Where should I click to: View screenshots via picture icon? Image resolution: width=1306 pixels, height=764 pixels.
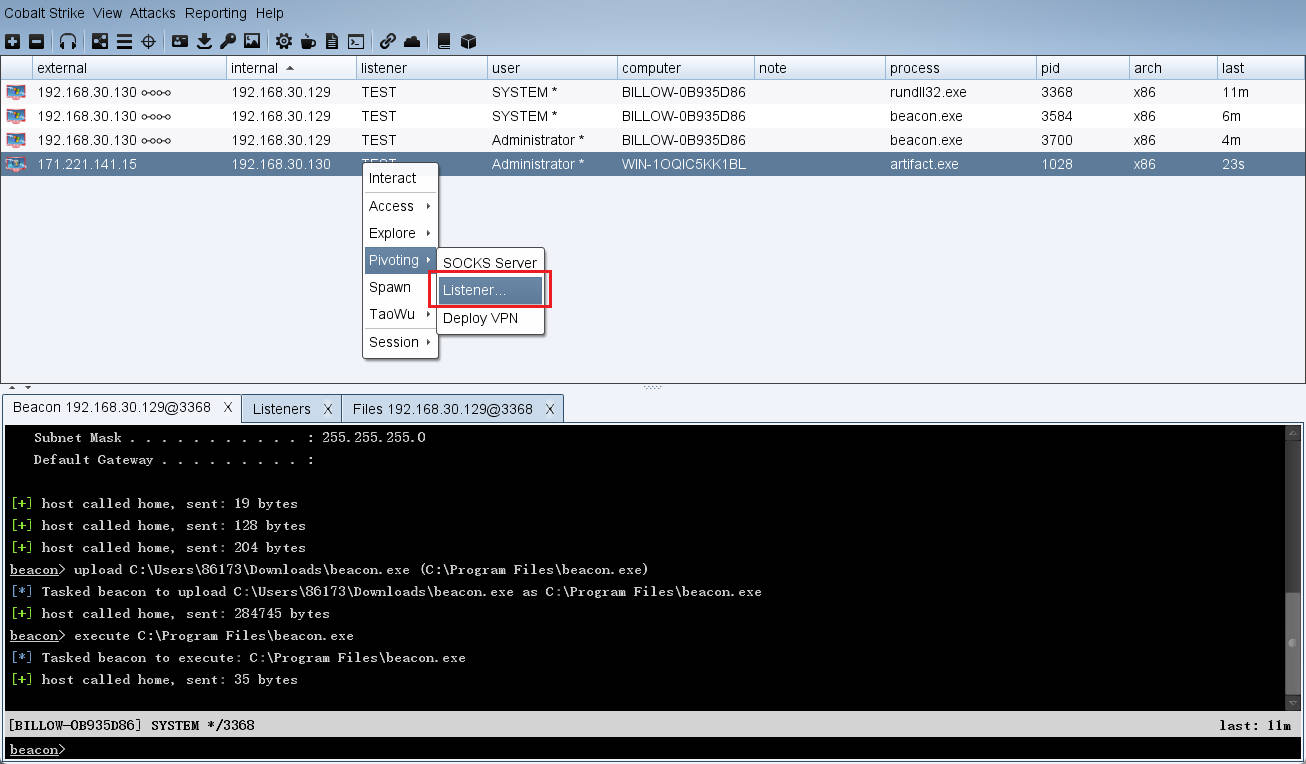click(252, 41)
